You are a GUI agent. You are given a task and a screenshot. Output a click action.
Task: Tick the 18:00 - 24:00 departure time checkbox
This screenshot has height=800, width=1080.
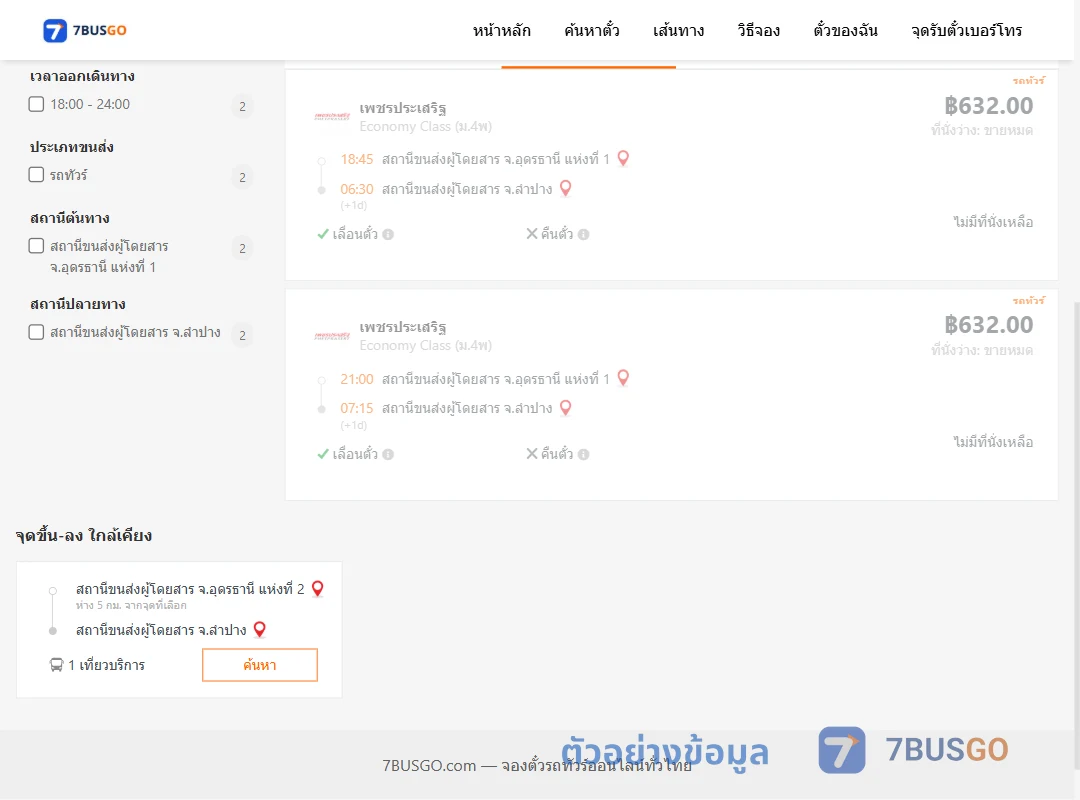coord(37,104)
